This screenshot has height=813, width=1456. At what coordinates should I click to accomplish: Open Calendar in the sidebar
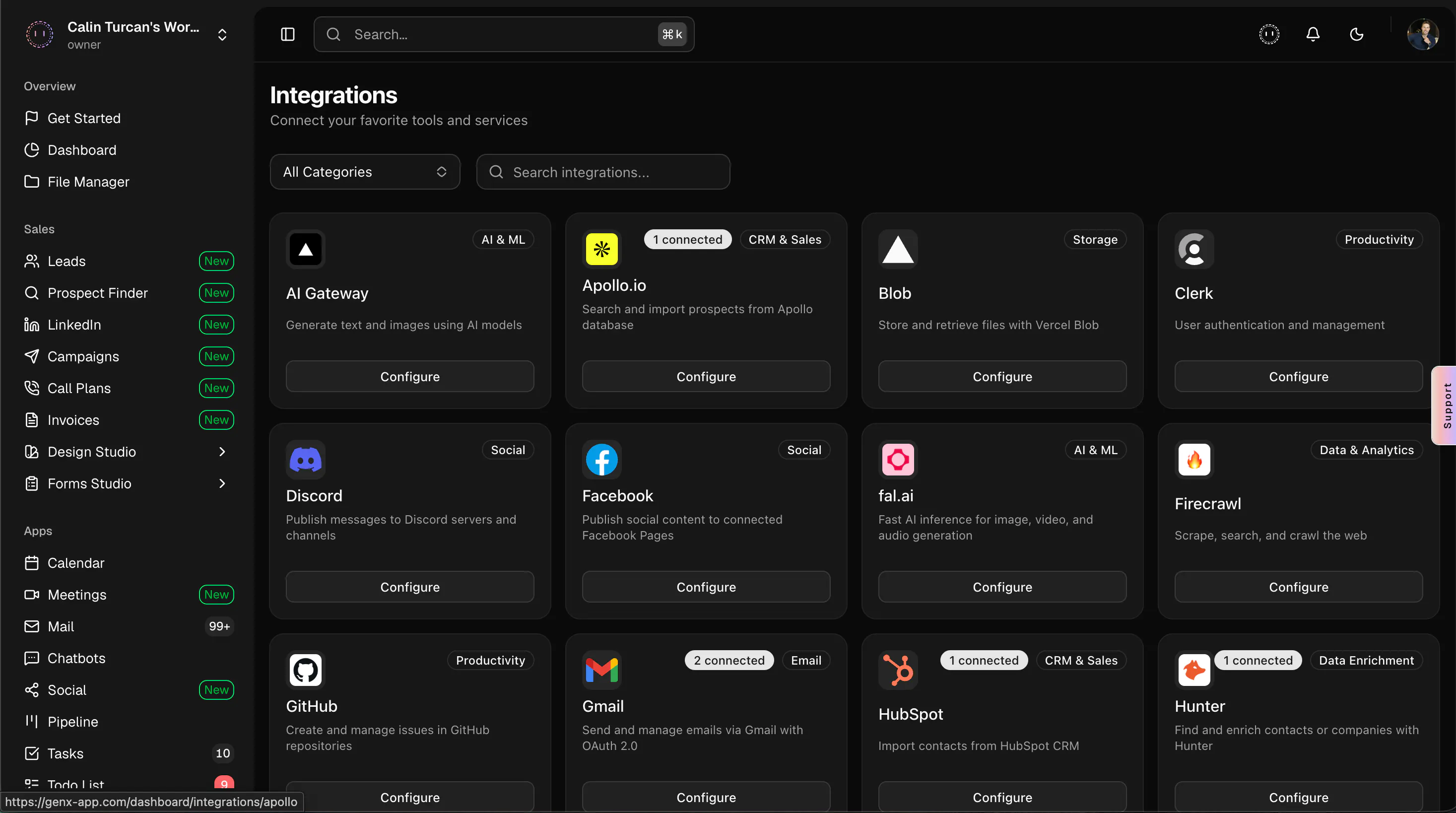pyautogui.click(x=129, y=563)
